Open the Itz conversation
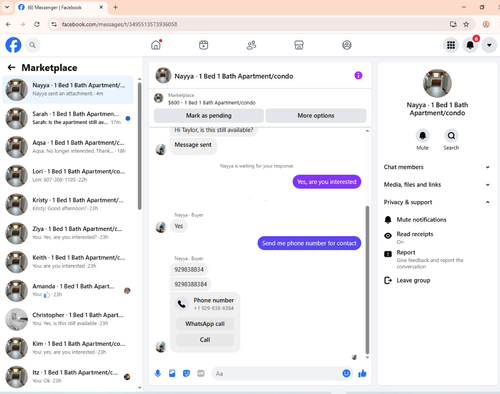Viewport: 500px width, 394px height. tap(68, 376)
